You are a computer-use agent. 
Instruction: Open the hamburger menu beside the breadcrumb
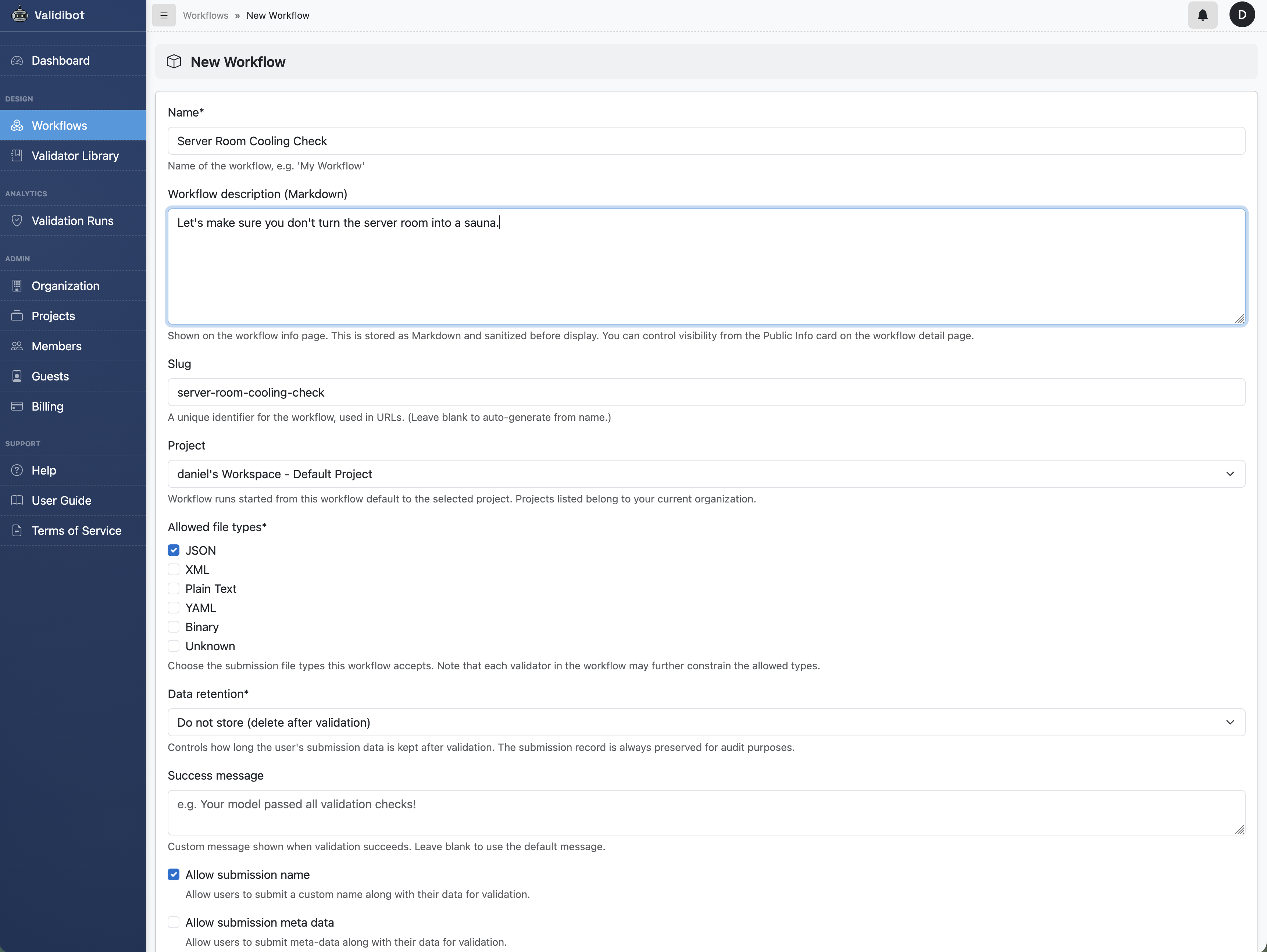pyautogui.click(x=164, y=15)
